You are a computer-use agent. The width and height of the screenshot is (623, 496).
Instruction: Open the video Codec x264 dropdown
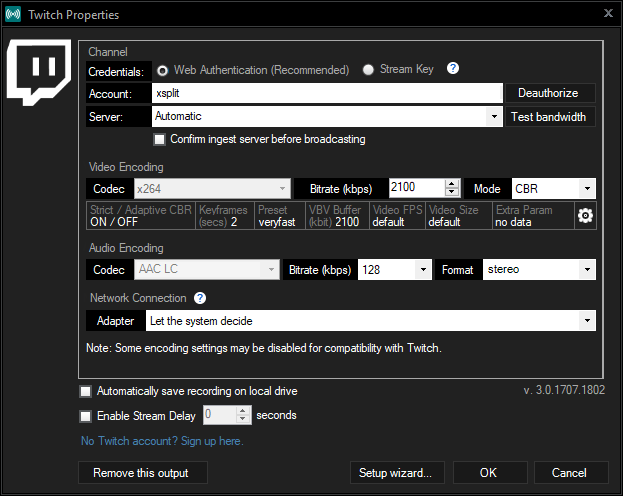pos(282,189)
